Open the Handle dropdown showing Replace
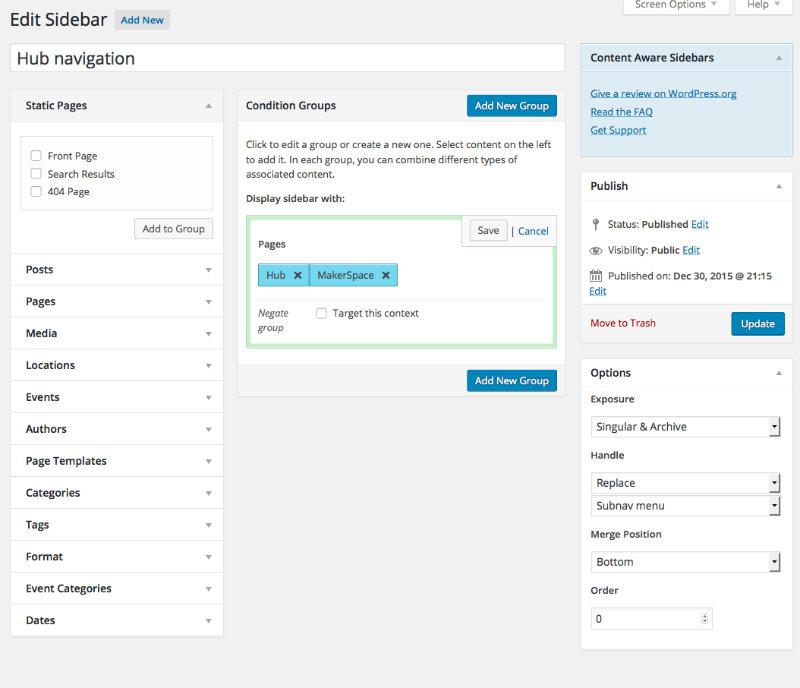800x688 pixels. tap(685, 483)
